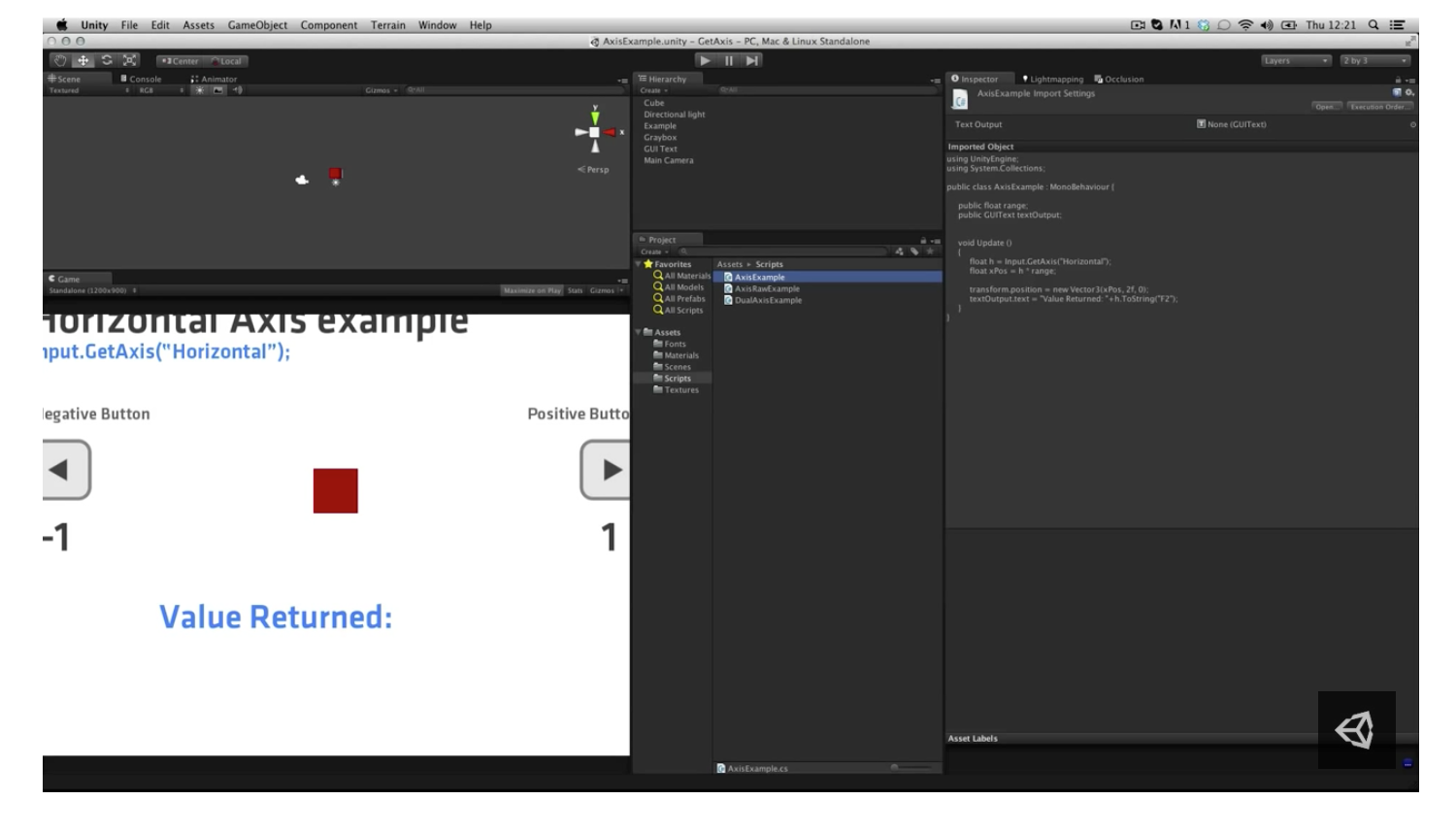Toggle Persp projection label in Scene
The height and width of the screenshot is (833, 1456).
pos(594,170)
